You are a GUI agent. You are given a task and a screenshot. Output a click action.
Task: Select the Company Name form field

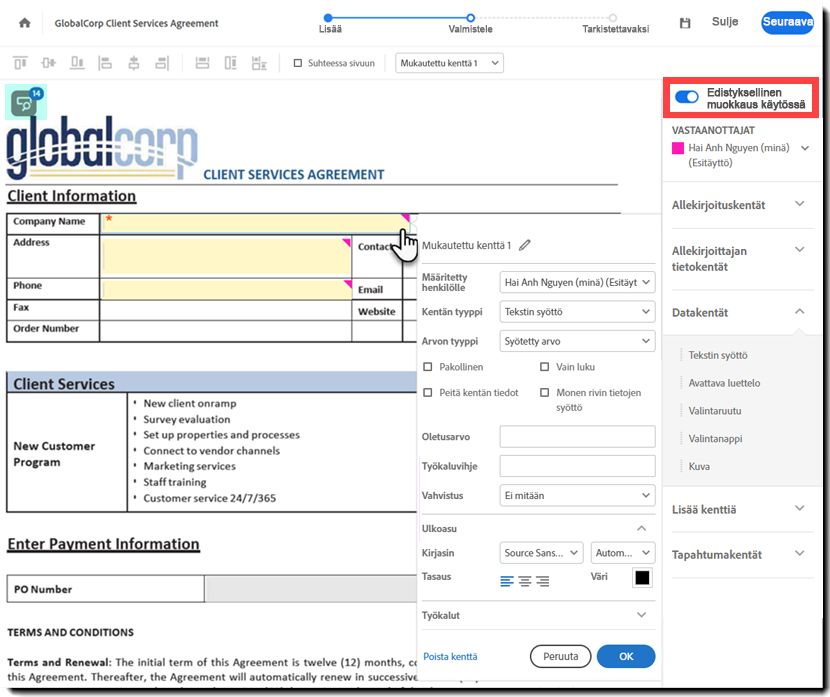pyautogui.click(x=256, y=224)
